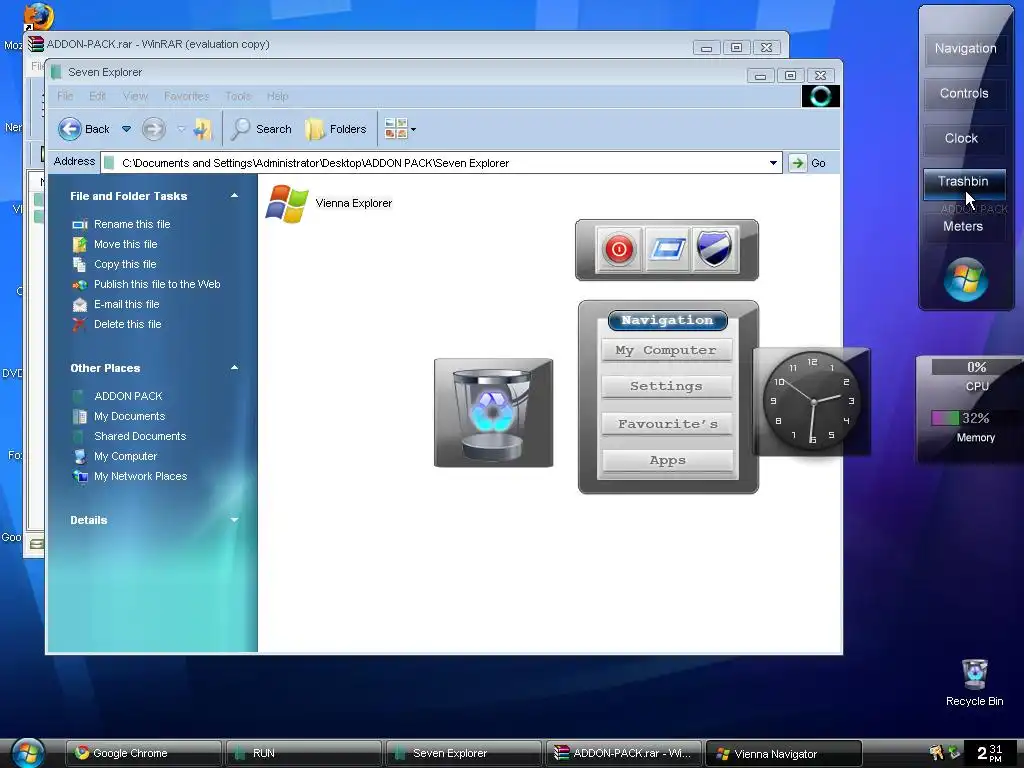Open the Tools menu
This screenshot has height=768, width=1024.
[238, 96]
